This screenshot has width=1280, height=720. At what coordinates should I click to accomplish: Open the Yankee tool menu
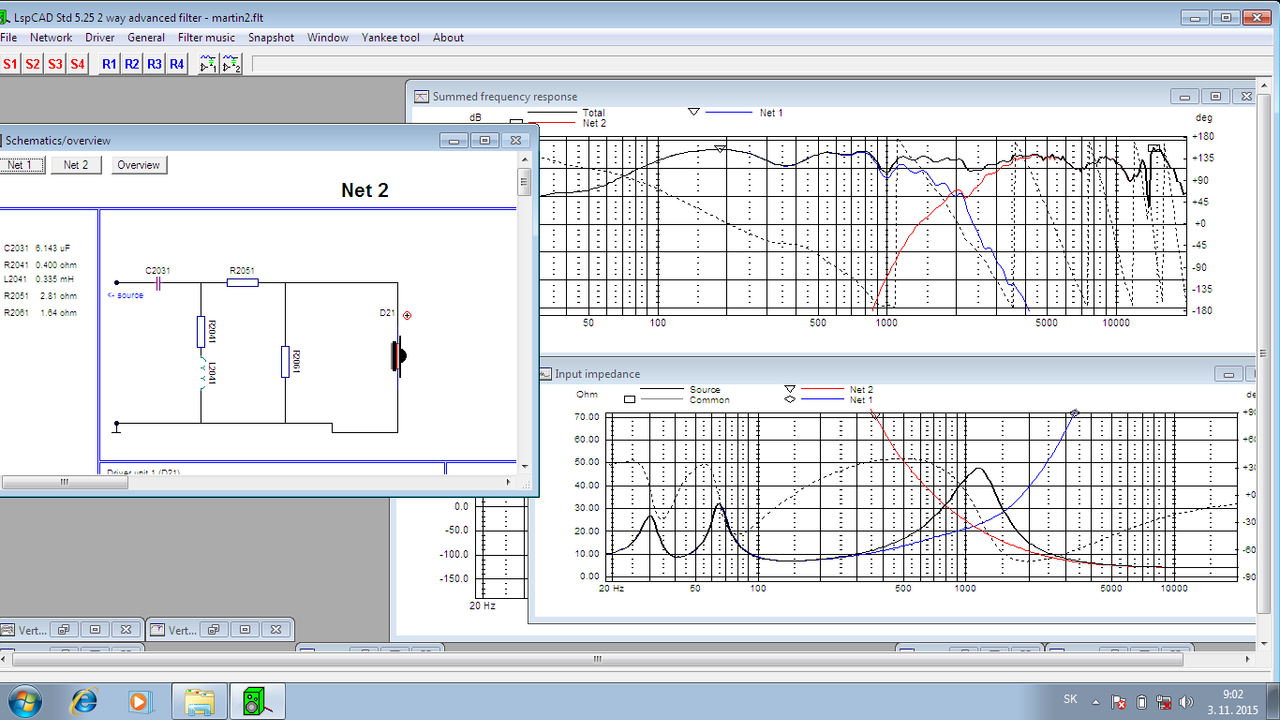click(389, 37)
